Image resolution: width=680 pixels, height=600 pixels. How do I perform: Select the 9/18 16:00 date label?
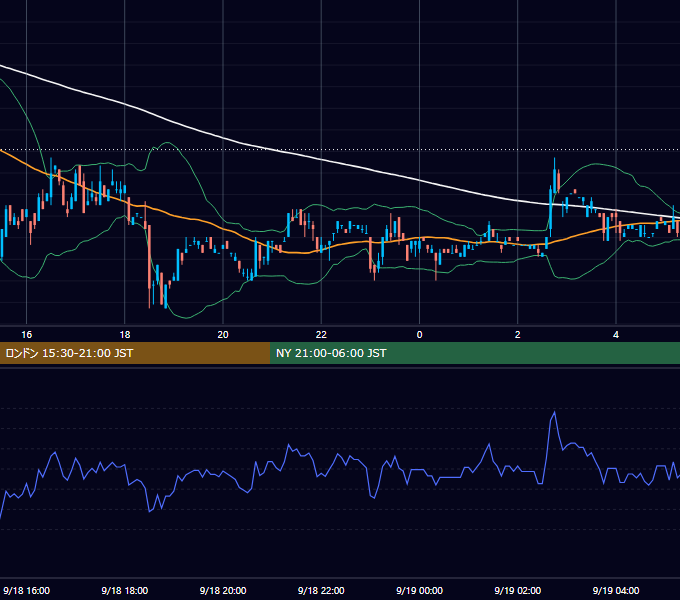pos(26,590)
